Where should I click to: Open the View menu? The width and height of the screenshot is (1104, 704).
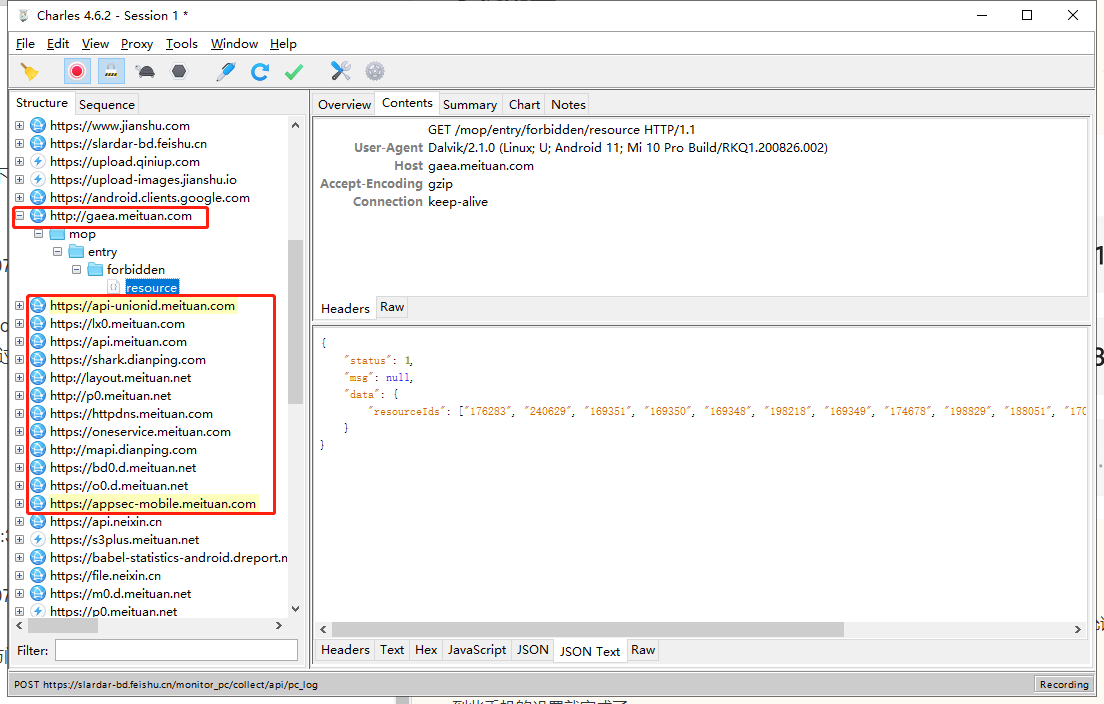tap(95, 44)
